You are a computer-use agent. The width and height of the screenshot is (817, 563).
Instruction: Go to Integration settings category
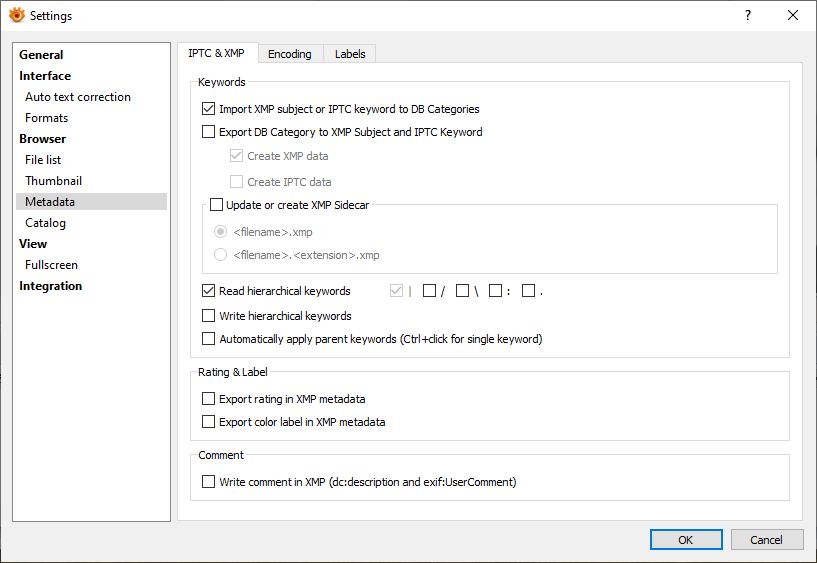click(51, 286)
